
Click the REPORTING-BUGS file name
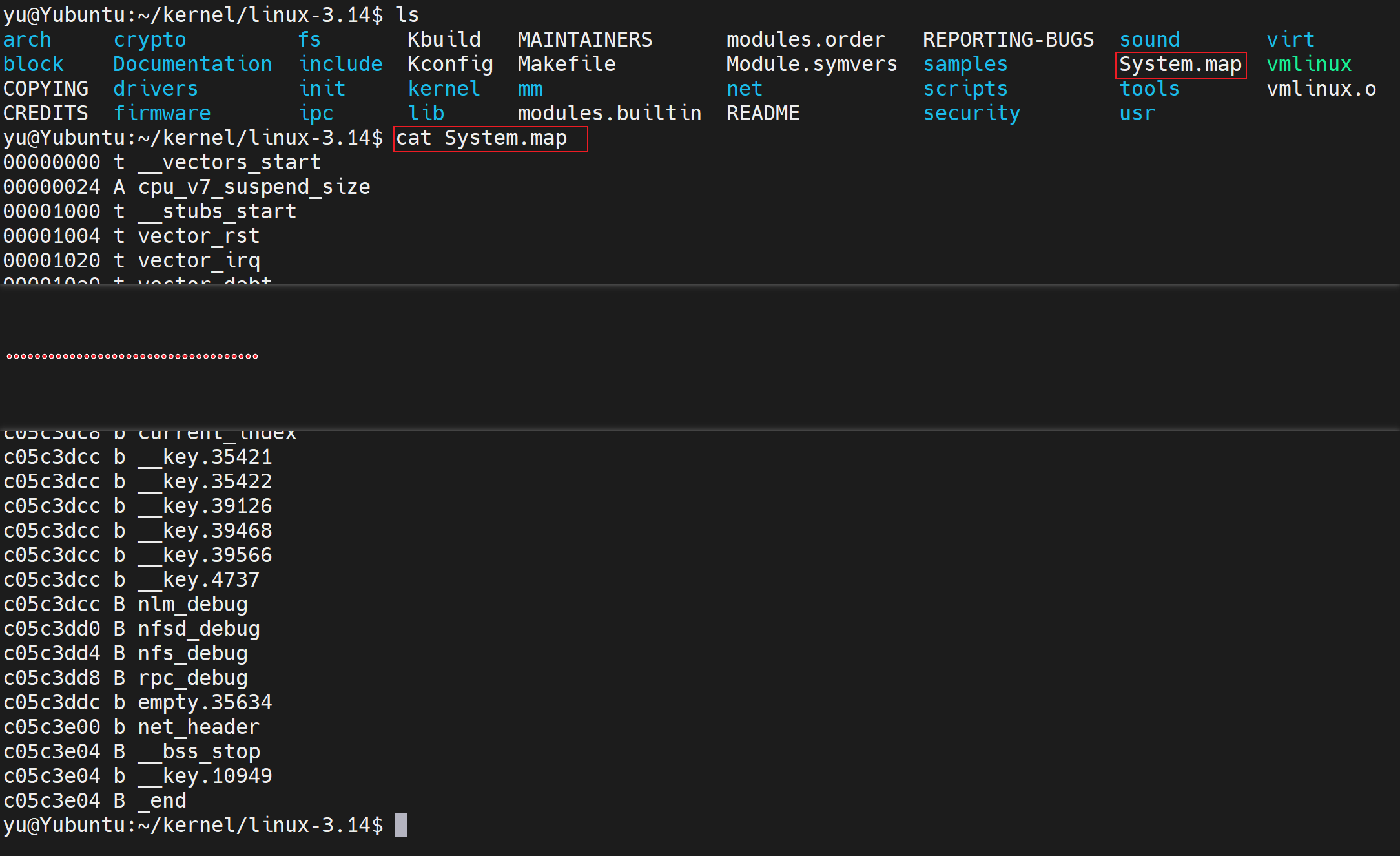coord(1007,40)
